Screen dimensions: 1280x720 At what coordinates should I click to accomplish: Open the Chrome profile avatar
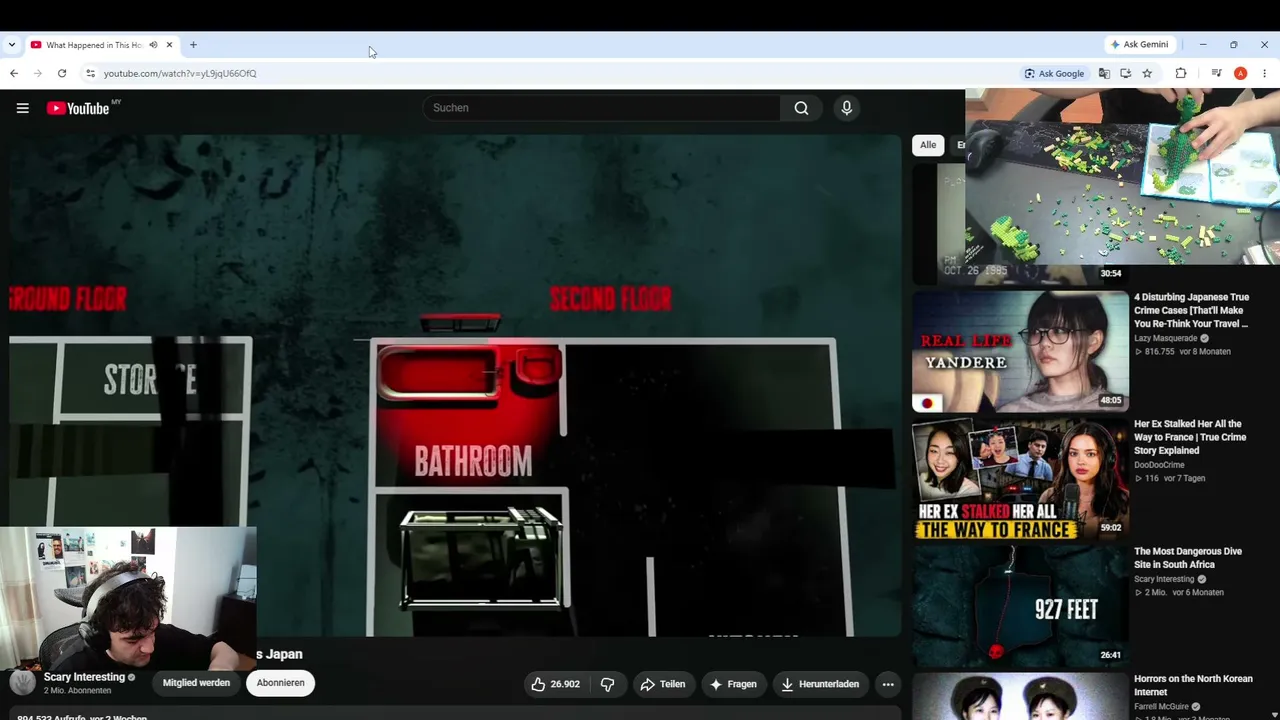pyautogui.click(x=1240, y=73)
